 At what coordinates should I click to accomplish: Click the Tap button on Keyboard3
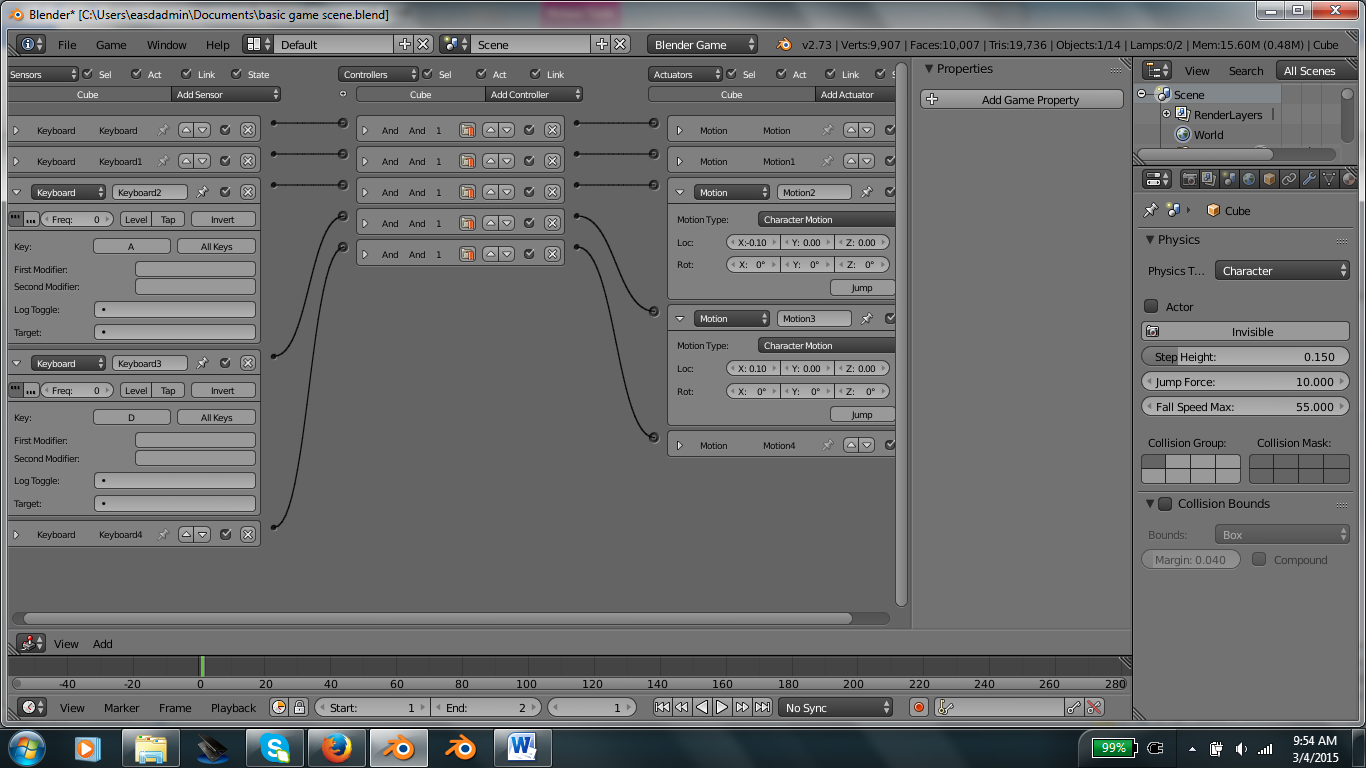(x=168, y=390)
